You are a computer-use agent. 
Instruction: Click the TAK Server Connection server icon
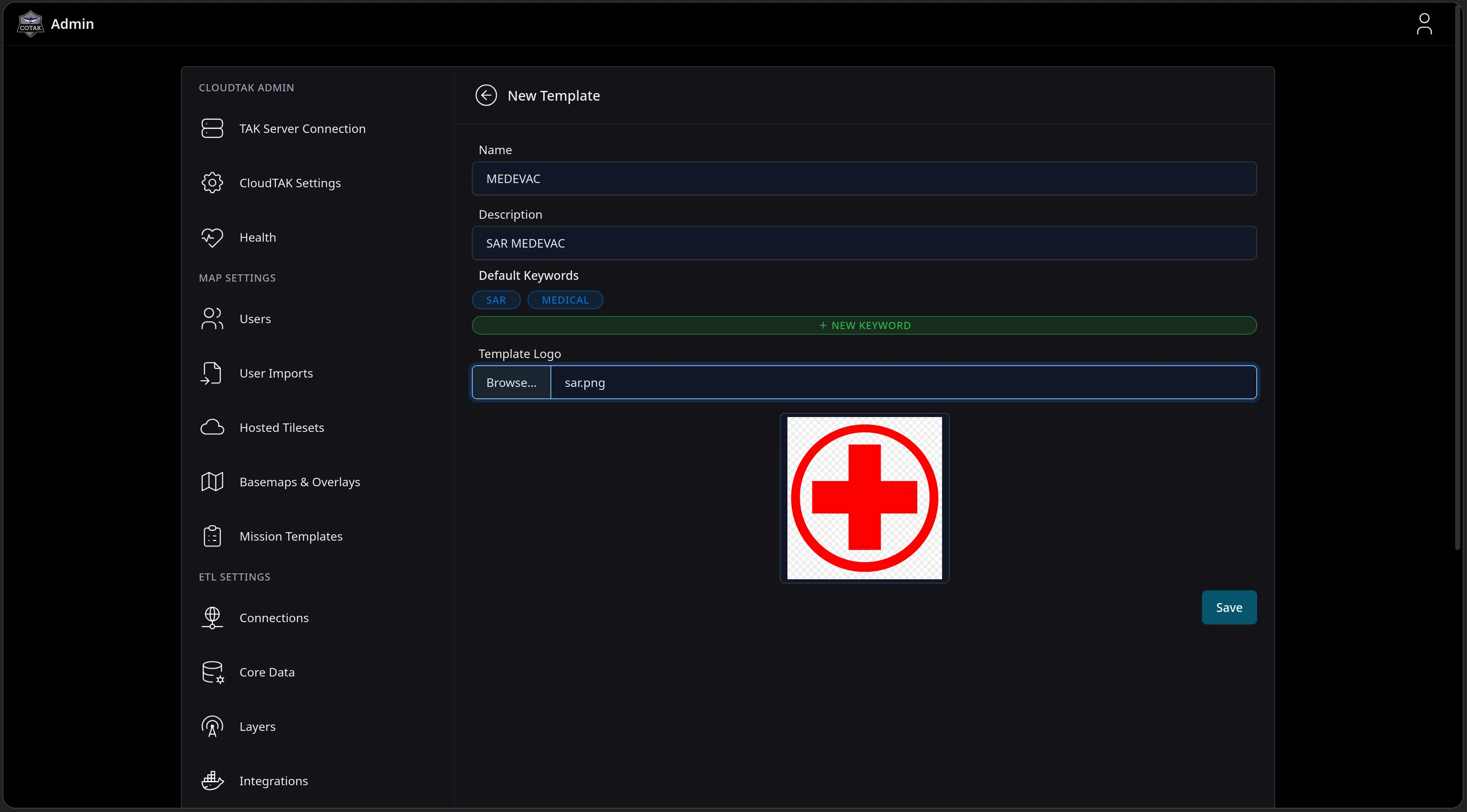[212, 128]
